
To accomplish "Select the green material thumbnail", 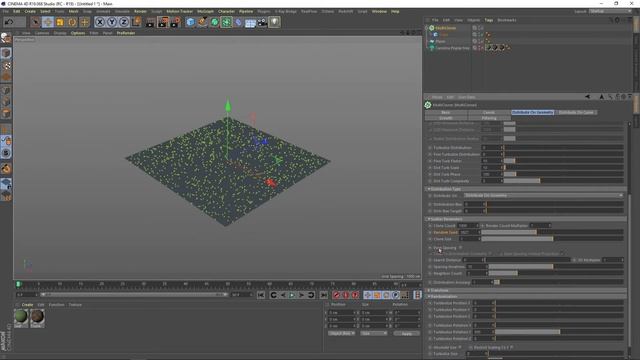I will (x=21, y=317).
